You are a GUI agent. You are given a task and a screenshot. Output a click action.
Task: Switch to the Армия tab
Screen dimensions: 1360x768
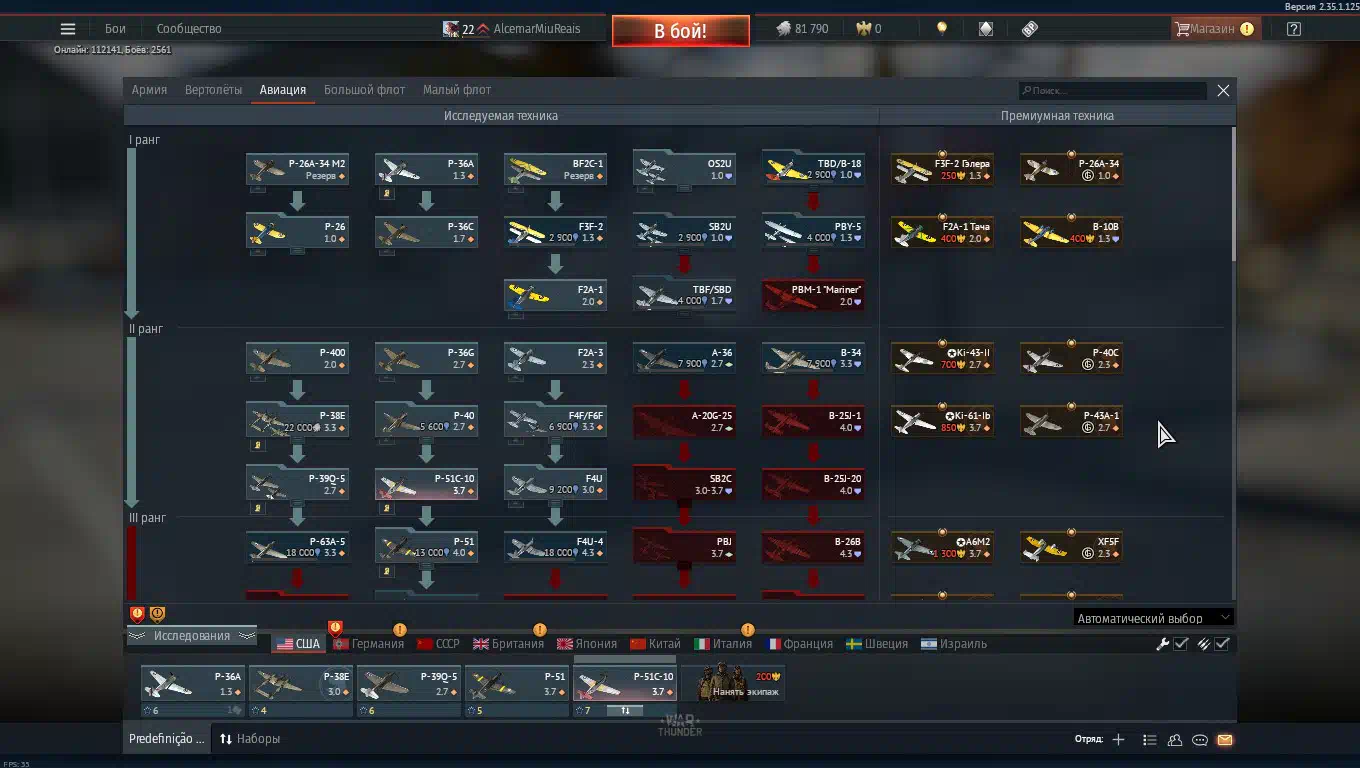coord(149,90)
